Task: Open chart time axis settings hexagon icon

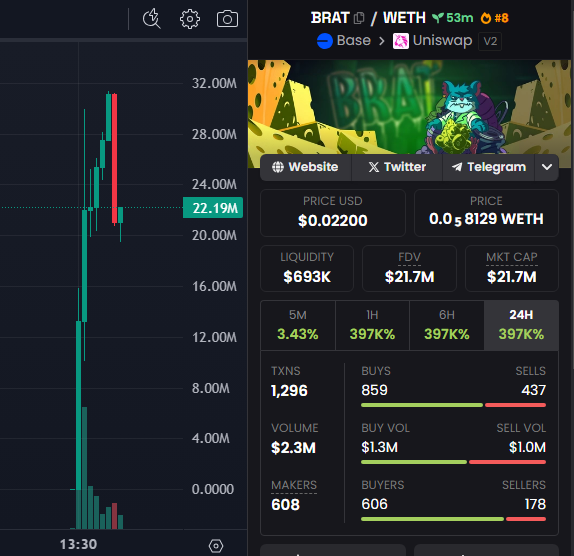Action: [x=216, y=546]
